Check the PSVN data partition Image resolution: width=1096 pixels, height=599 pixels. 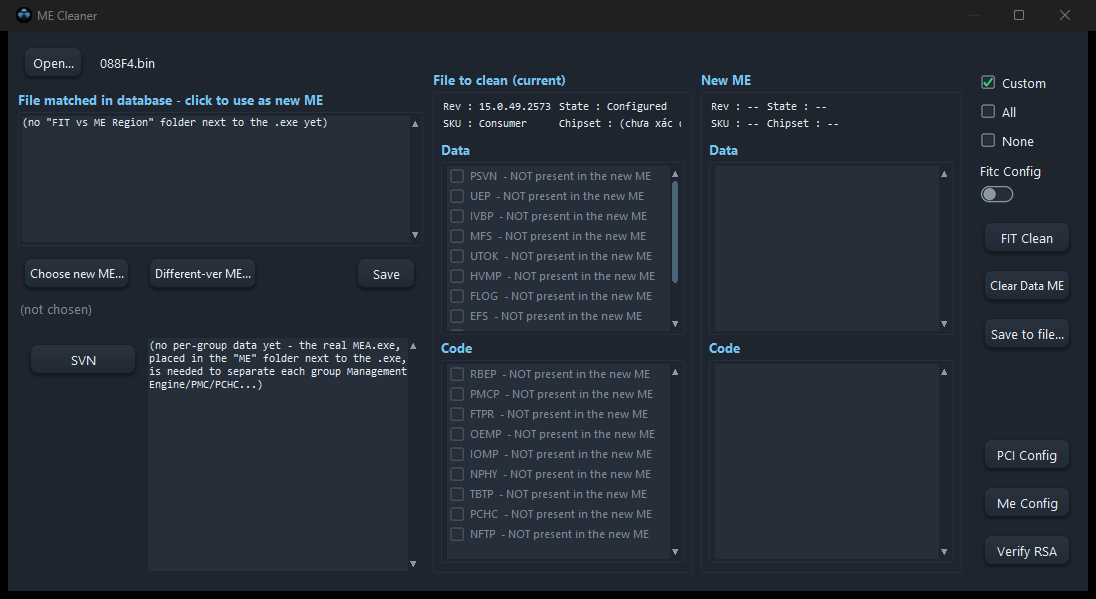click(457, 176)
